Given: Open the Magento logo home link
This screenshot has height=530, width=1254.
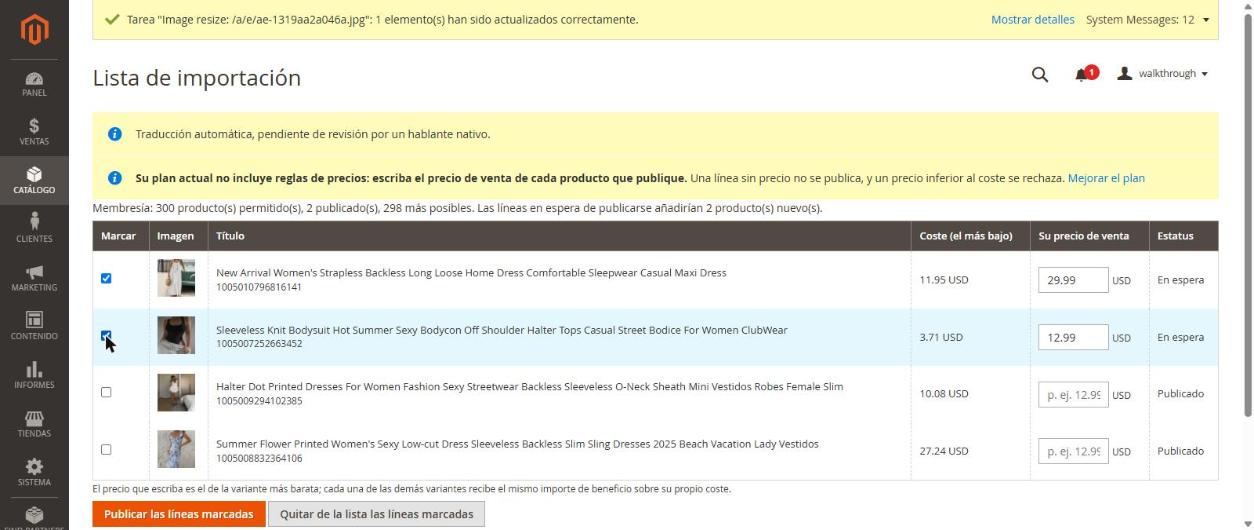Looking at the screenshot, I should coord(34,29).
